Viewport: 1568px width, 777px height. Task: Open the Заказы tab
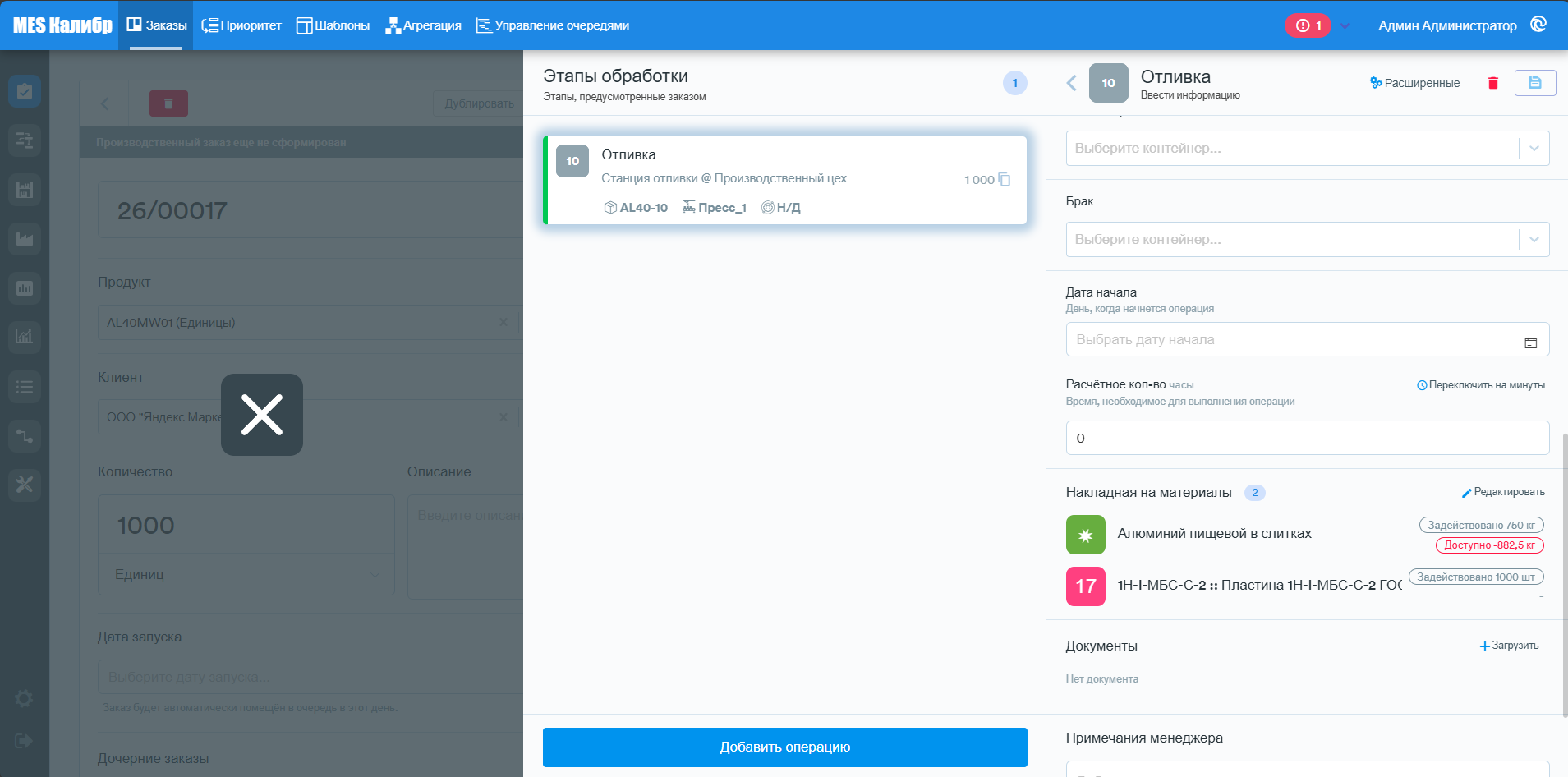click(x=156, y=25)
